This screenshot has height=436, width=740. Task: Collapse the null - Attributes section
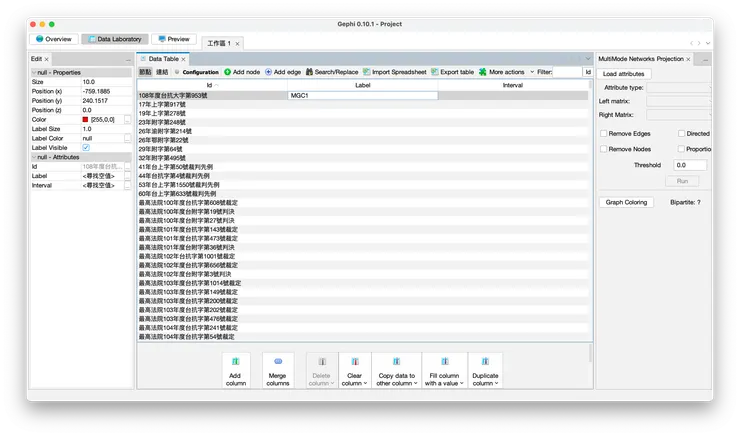34,157
